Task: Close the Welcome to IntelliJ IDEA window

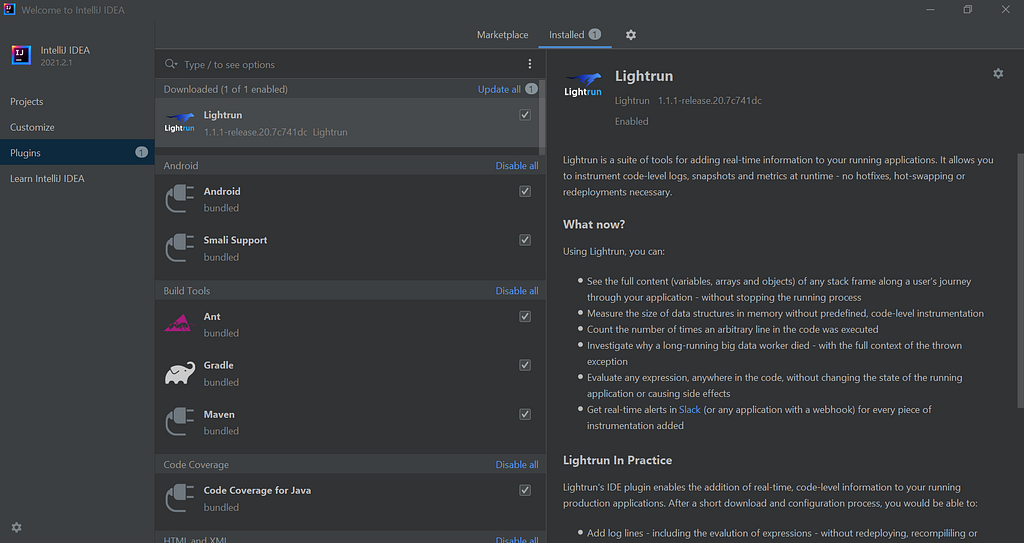Action: [x=1006, y=9]
